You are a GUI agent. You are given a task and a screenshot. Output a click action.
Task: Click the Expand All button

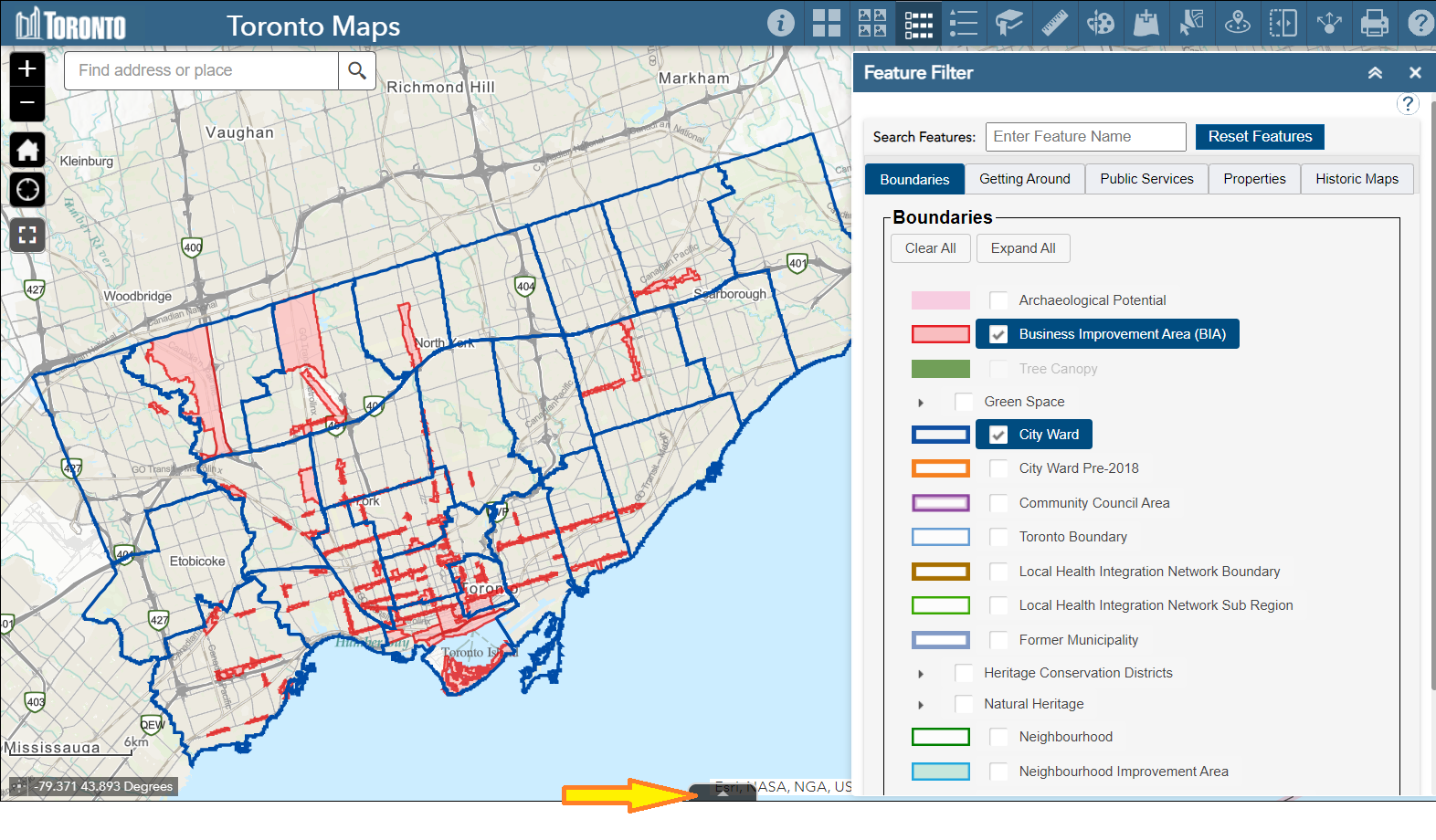(x=1022, y=248)
